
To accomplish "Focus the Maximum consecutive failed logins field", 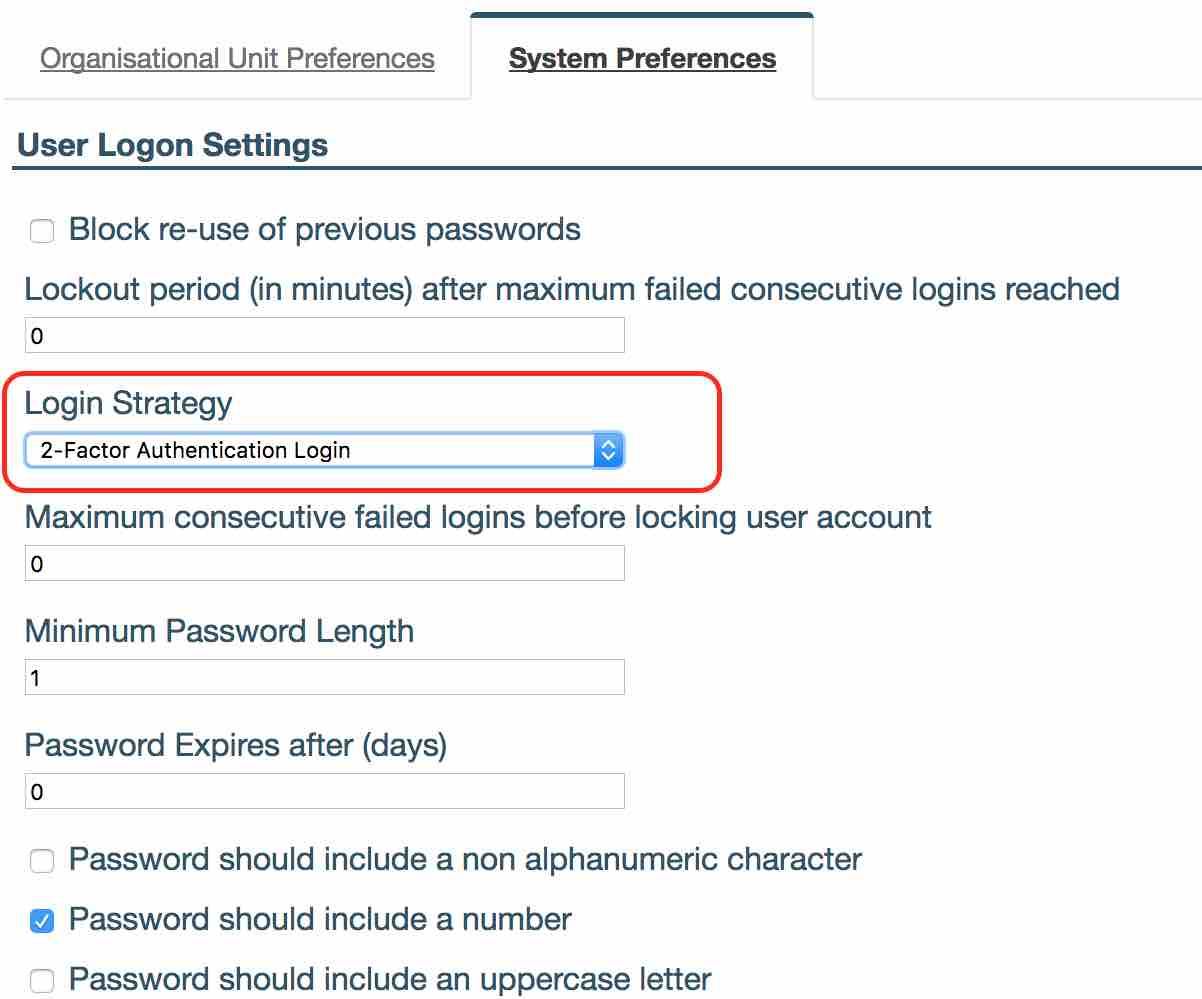I will click(x=324, y=563).
